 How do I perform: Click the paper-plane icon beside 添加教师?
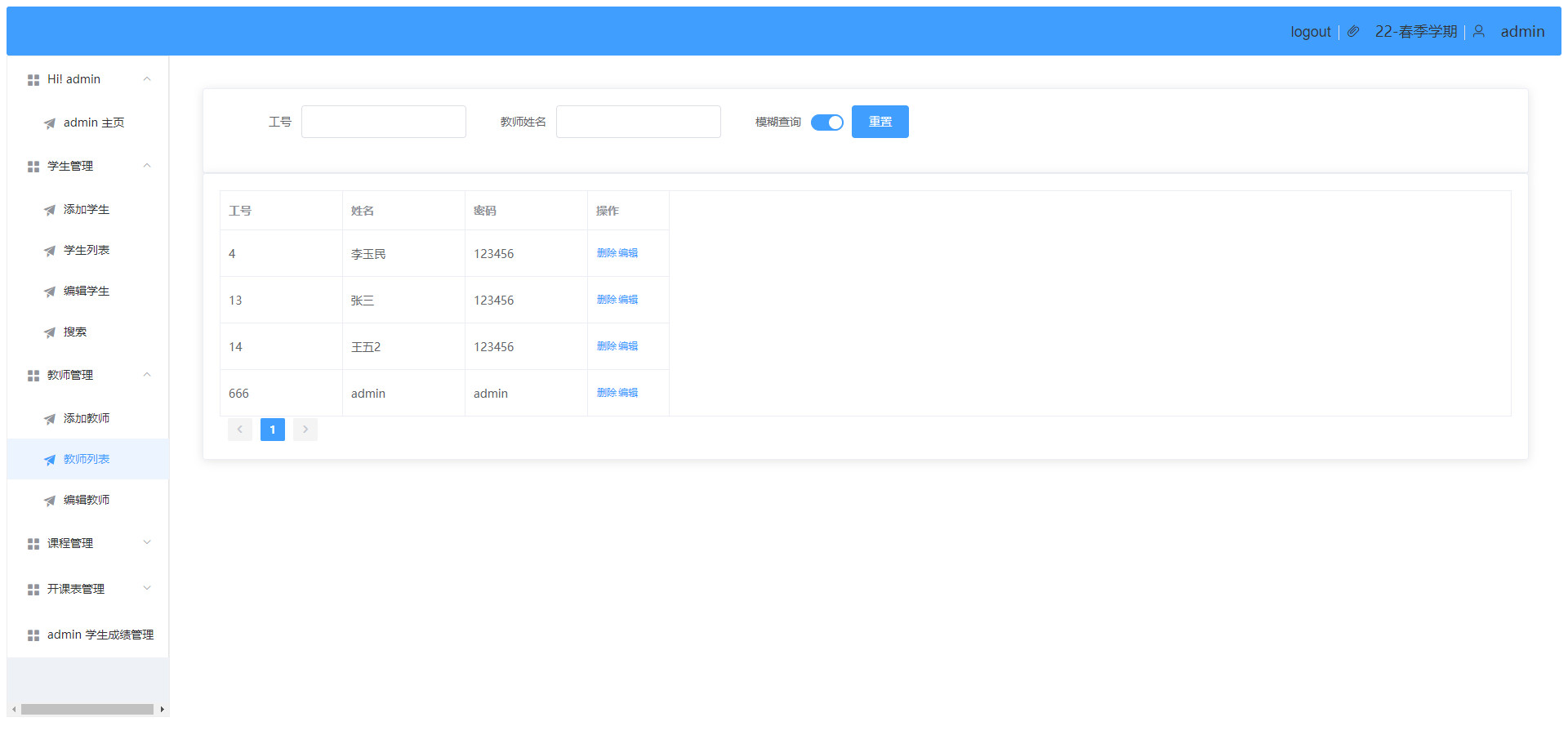(50, 419)
